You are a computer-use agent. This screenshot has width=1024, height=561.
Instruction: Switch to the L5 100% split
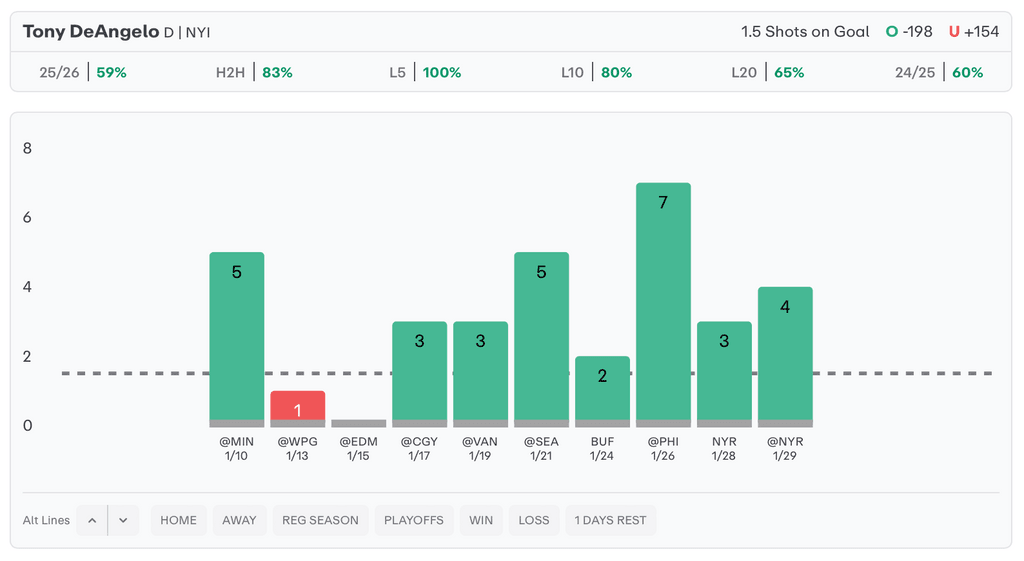pyautogui.click(x=425, y=73)
